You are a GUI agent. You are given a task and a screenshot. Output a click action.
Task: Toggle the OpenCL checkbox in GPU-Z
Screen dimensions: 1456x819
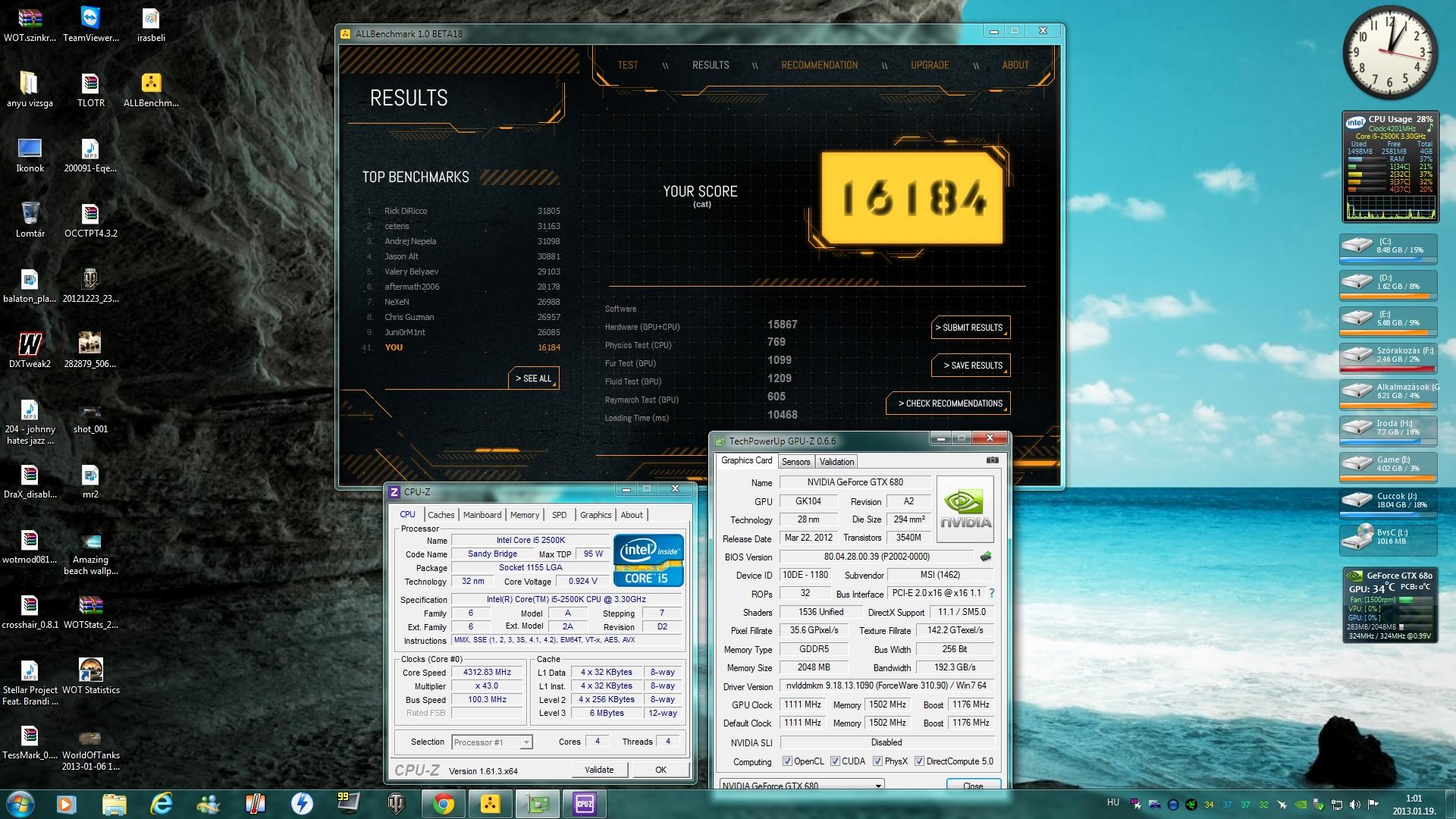point(787,761)
